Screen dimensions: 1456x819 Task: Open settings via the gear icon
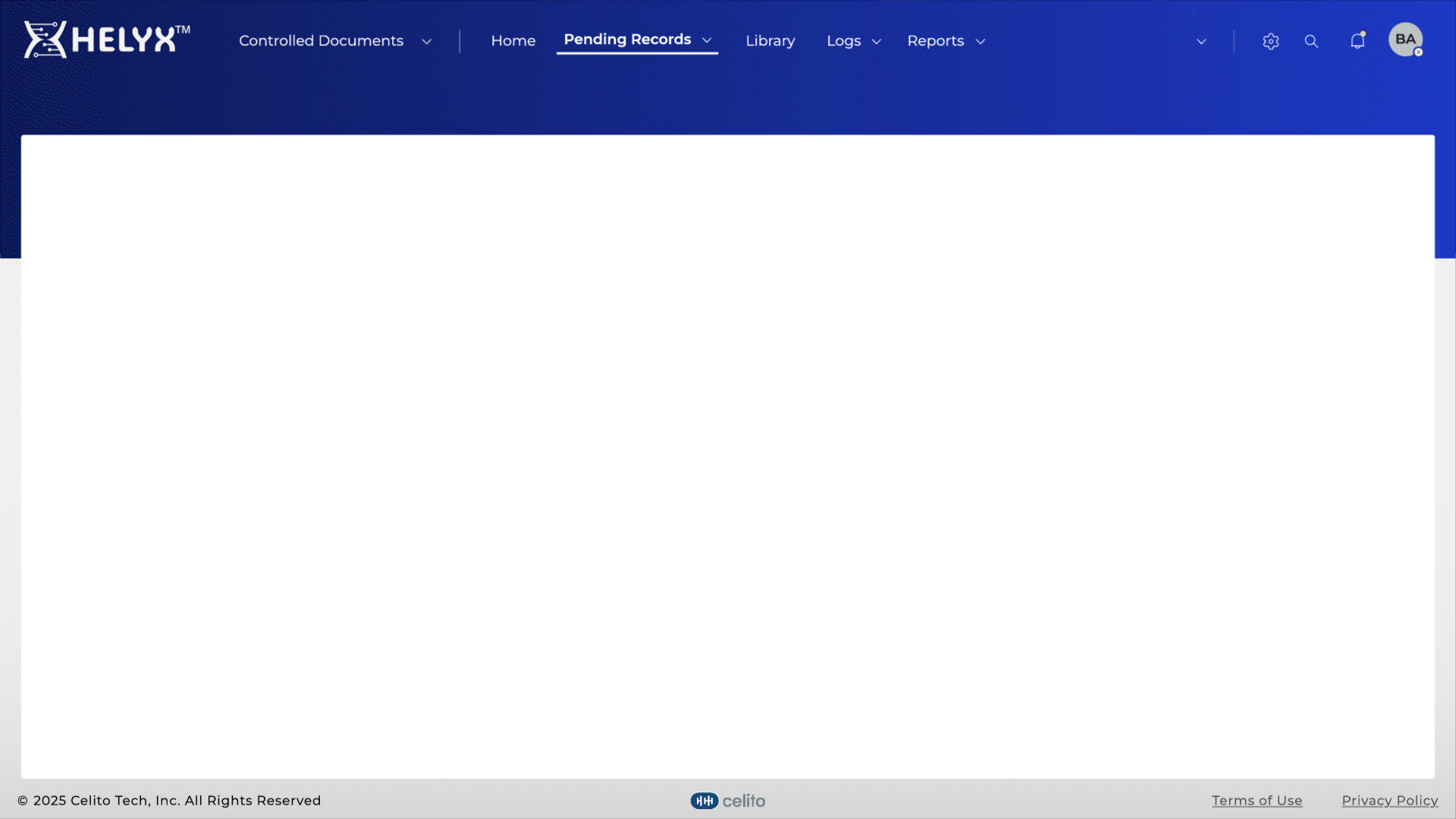(1271, 42)
